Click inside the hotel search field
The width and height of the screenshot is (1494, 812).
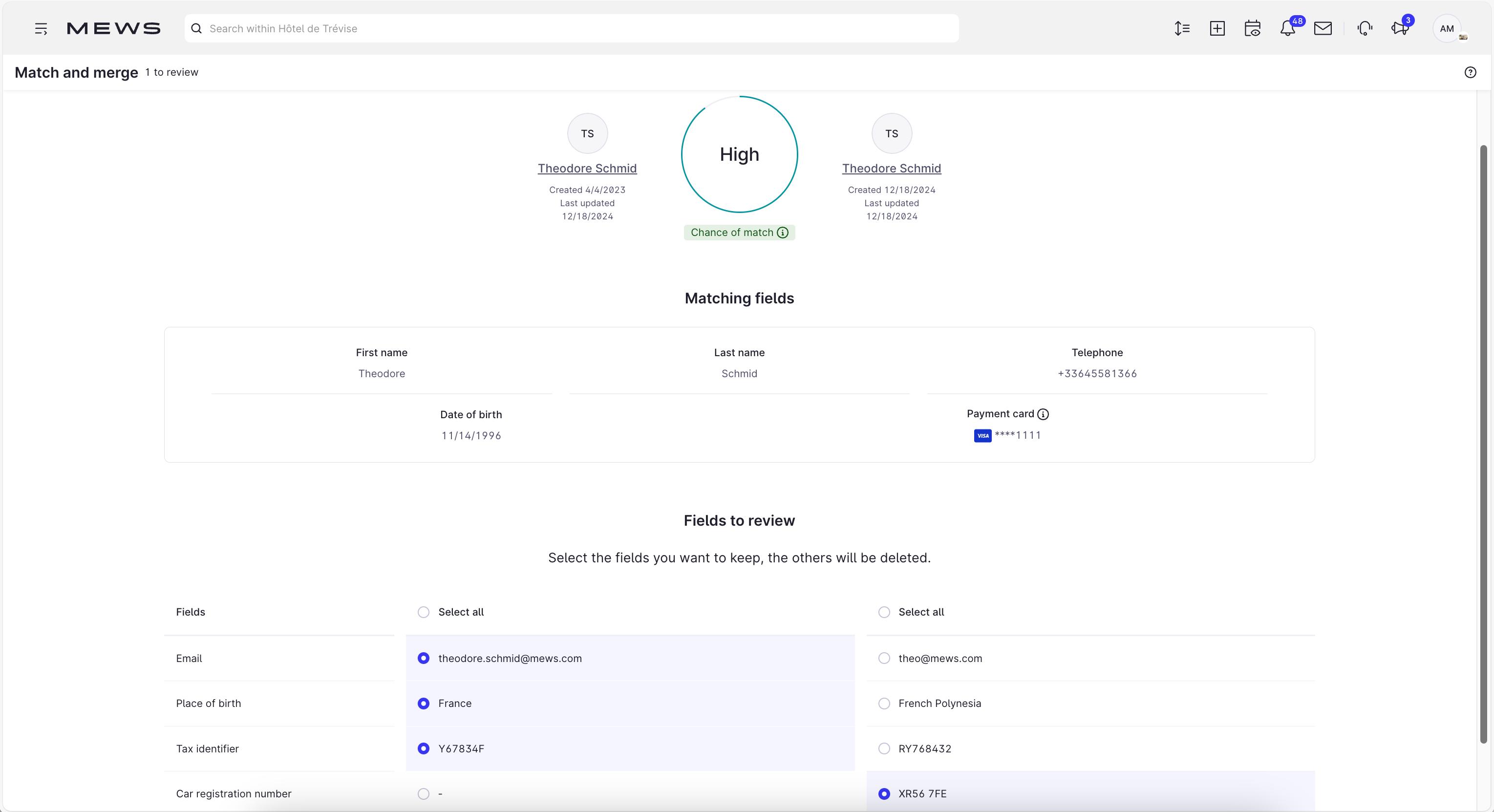(x=406, y=28)
